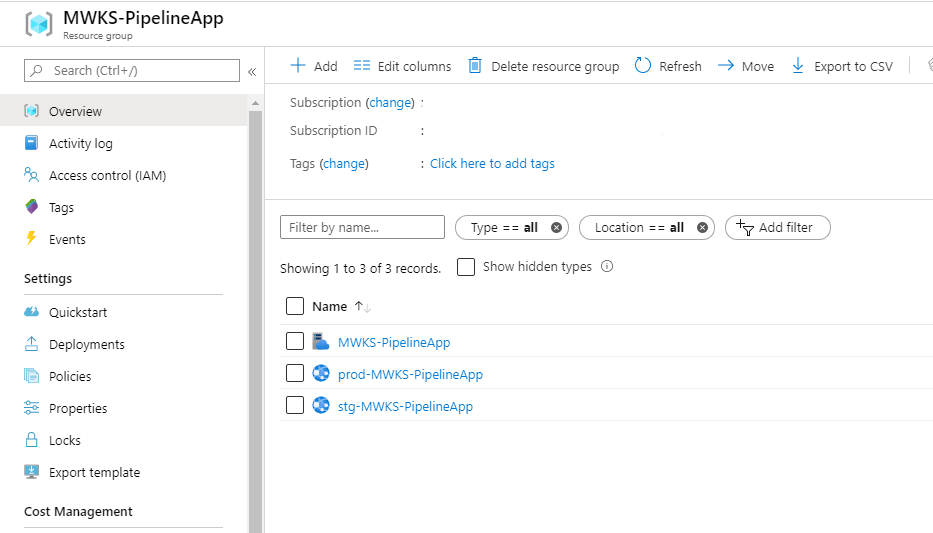This screenshot has height=533, width=933.
Task: Remove the Type filter using its X icon
Action: click(557, 228)
